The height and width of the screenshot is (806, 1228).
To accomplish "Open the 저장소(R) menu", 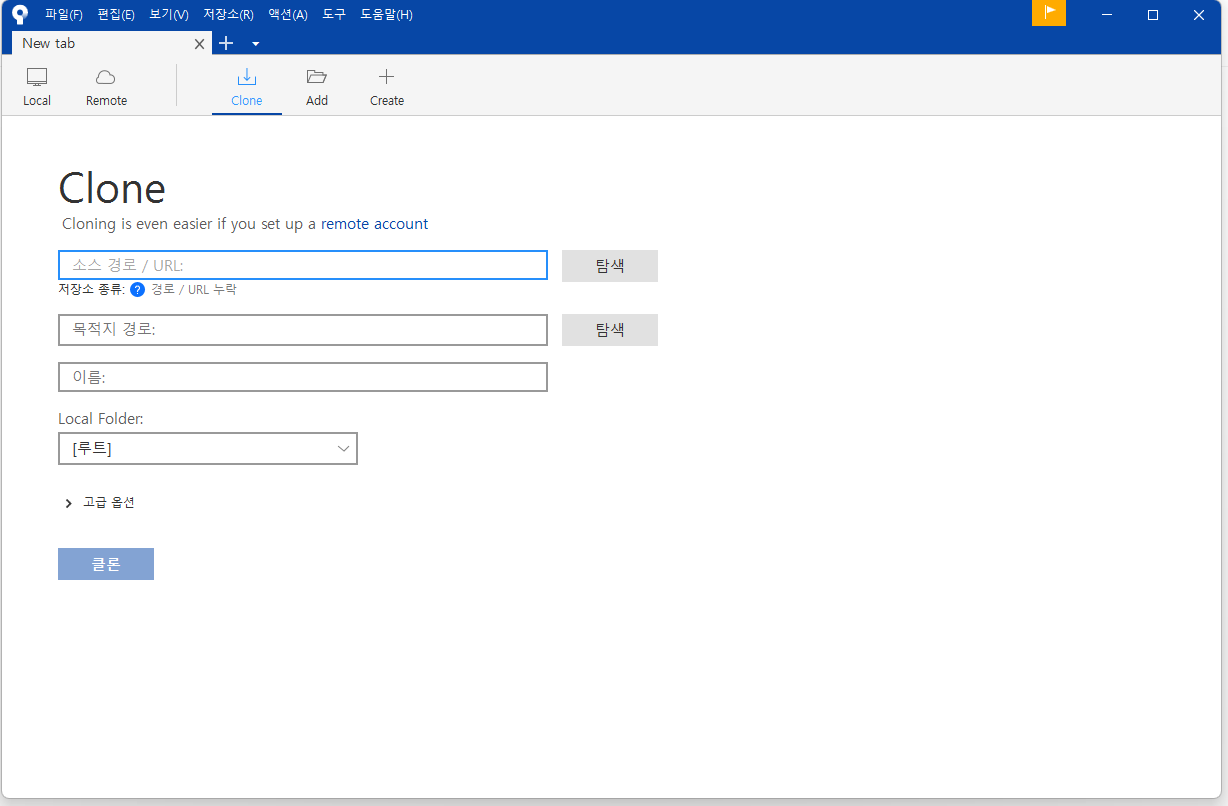I will pyautogui.click(x=228, y=15).
